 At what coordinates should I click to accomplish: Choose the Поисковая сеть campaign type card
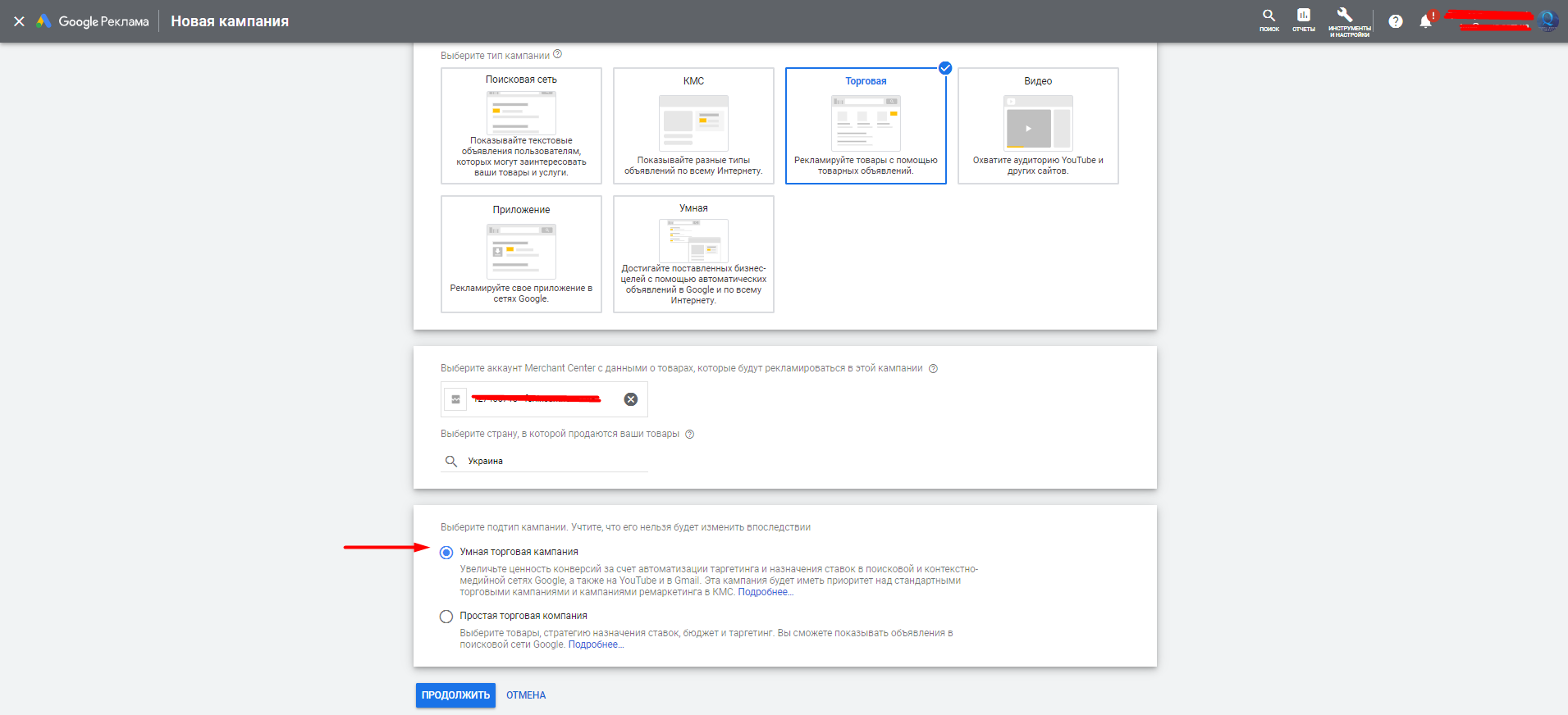[521, 125]
